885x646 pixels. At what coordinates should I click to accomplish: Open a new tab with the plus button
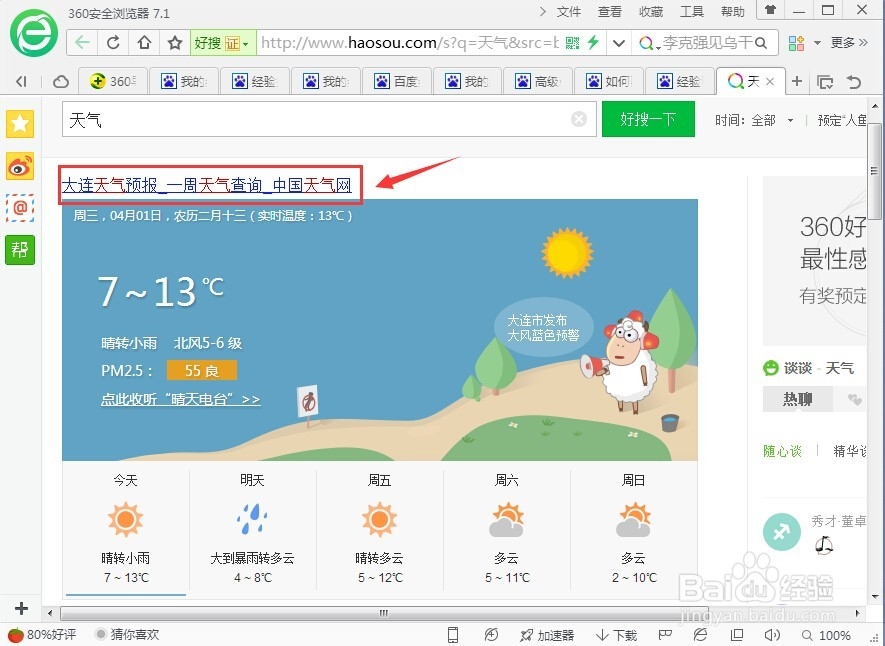tap(797, 82)
